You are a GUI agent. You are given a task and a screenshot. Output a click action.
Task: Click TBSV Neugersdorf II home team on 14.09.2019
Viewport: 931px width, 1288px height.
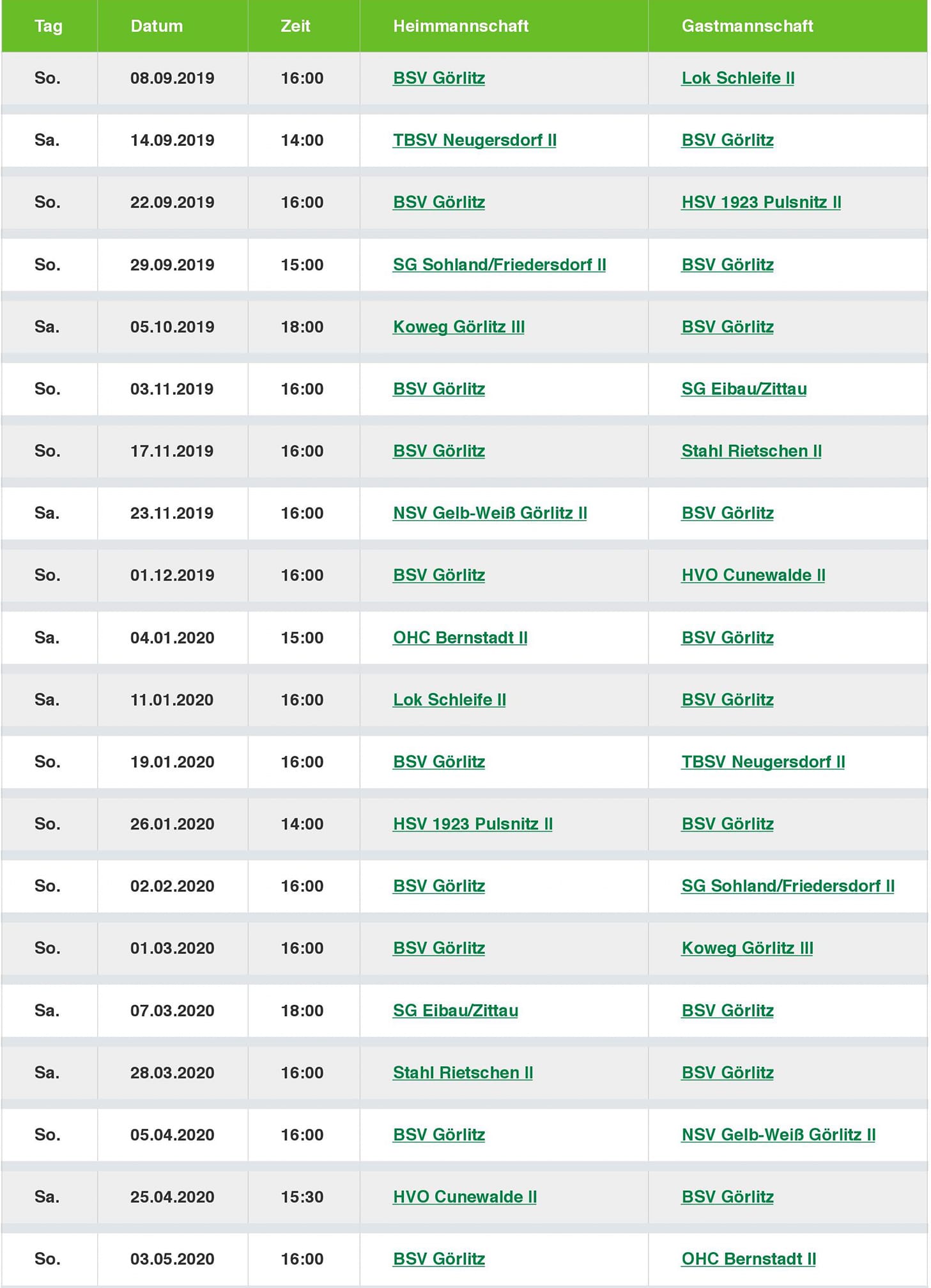[475, 140]
